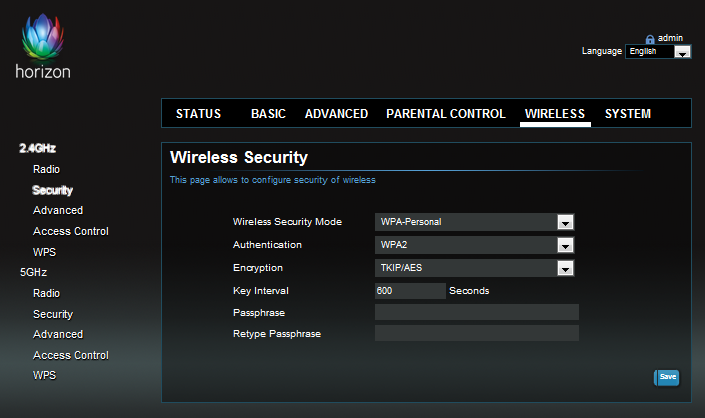Open WPS under 5GHz
Screen dimensions: 705x418
click(45, 375)
